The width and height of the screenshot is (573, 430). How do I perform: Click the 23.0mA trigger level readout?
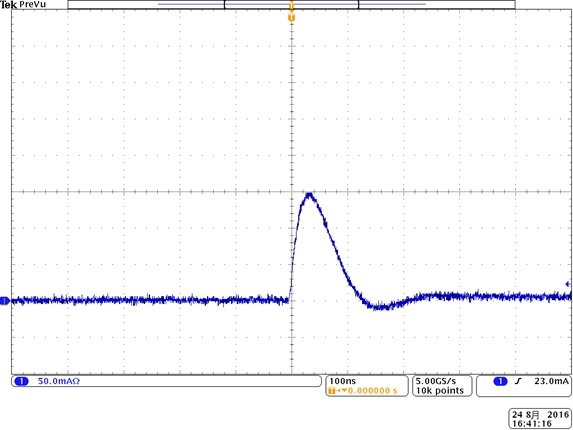click(551, 381)
